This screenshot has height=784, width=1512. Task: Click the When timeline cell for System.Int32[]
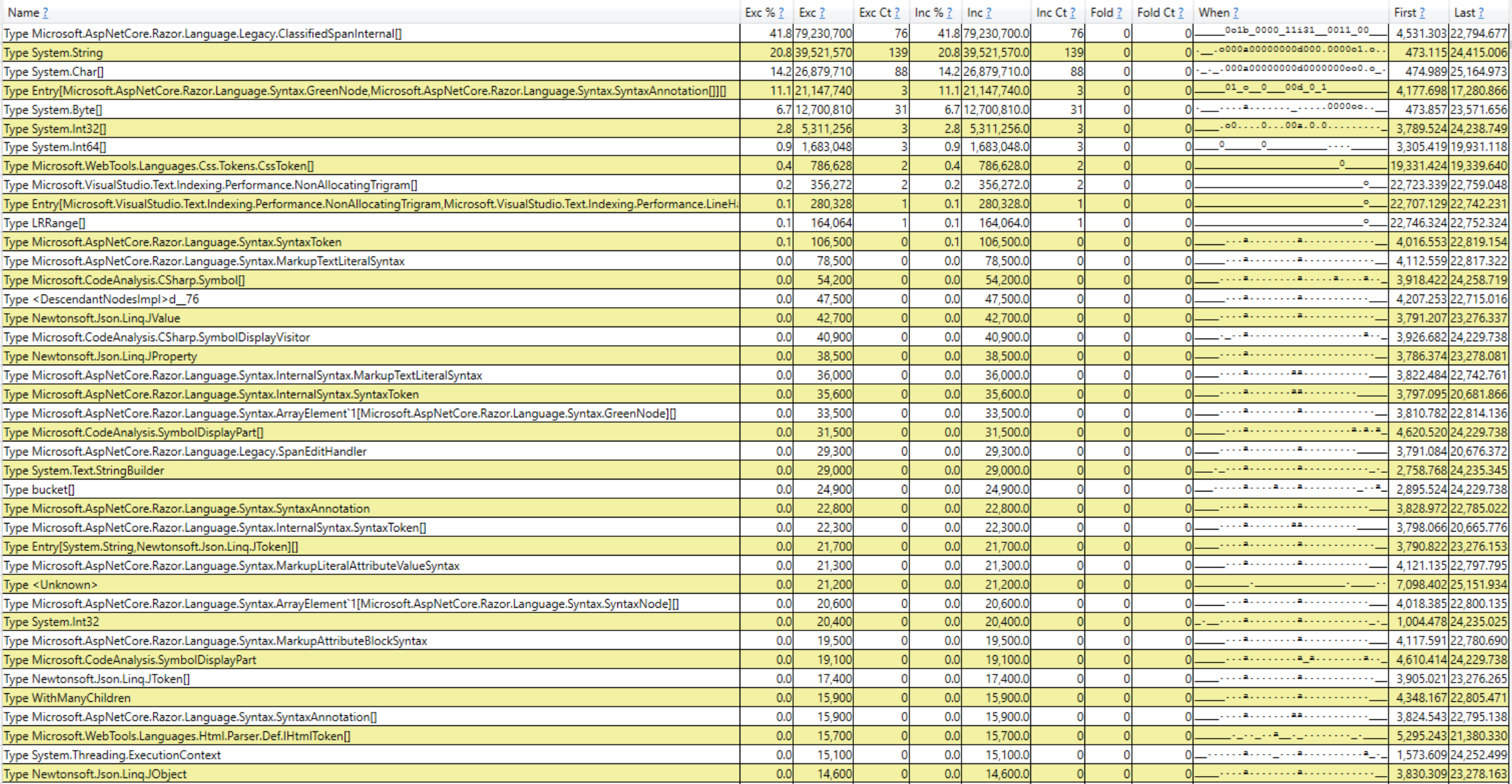(1290, 128)
